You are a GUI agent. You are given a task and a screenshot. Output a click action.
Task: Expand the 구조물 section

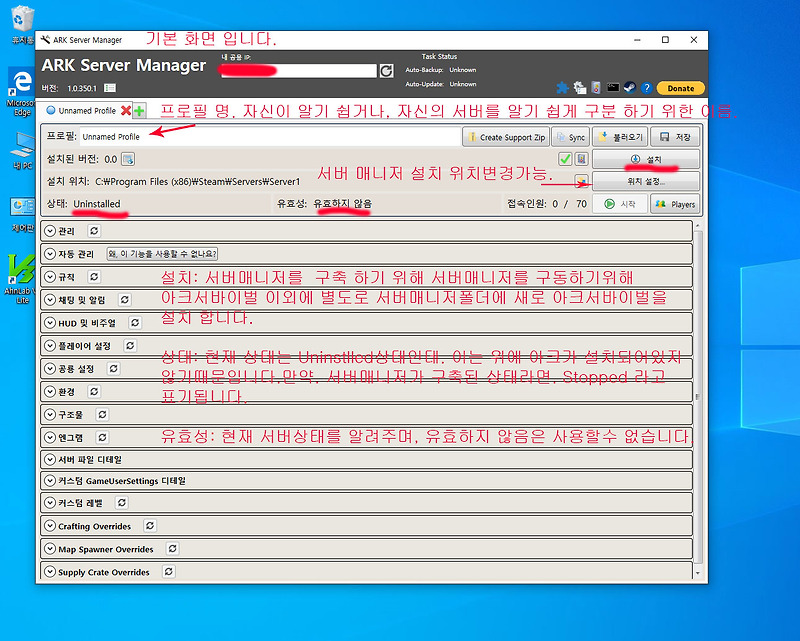[49, 414]
